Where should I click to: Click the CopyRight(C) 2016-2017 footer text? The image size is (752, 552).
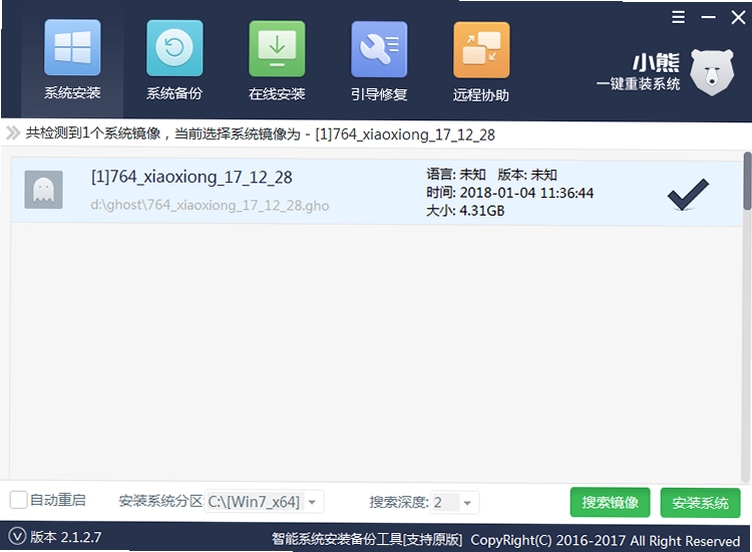pyautogui.click(x=605, y=540)
